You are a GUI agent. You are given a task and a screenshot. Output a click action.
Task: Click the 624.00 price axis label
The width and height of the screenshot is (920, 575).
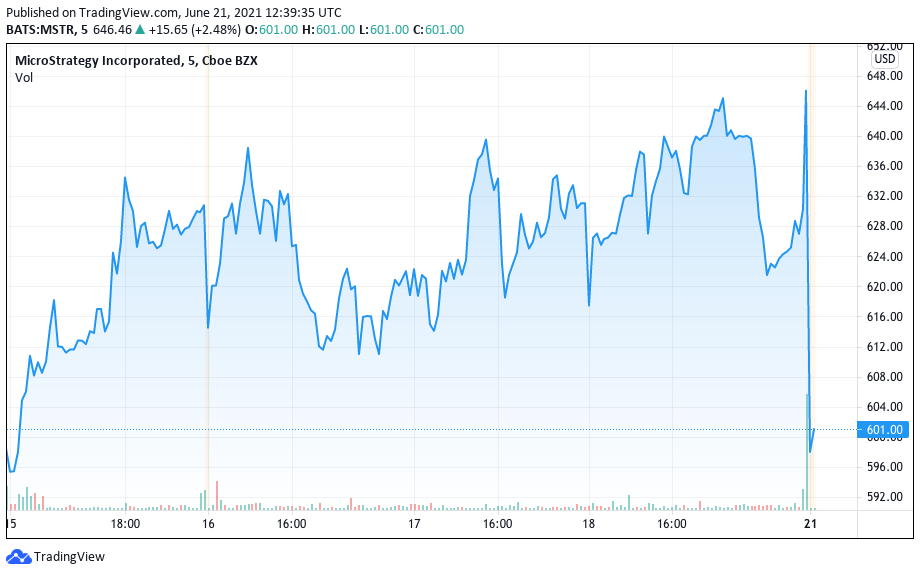[884, 256]
